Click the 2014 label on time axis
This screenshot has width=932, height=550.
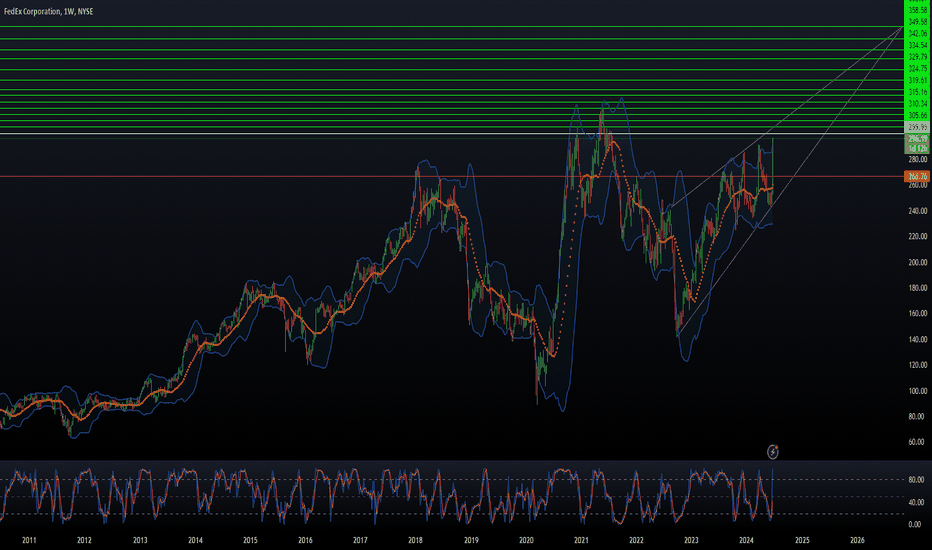(195, 540)
